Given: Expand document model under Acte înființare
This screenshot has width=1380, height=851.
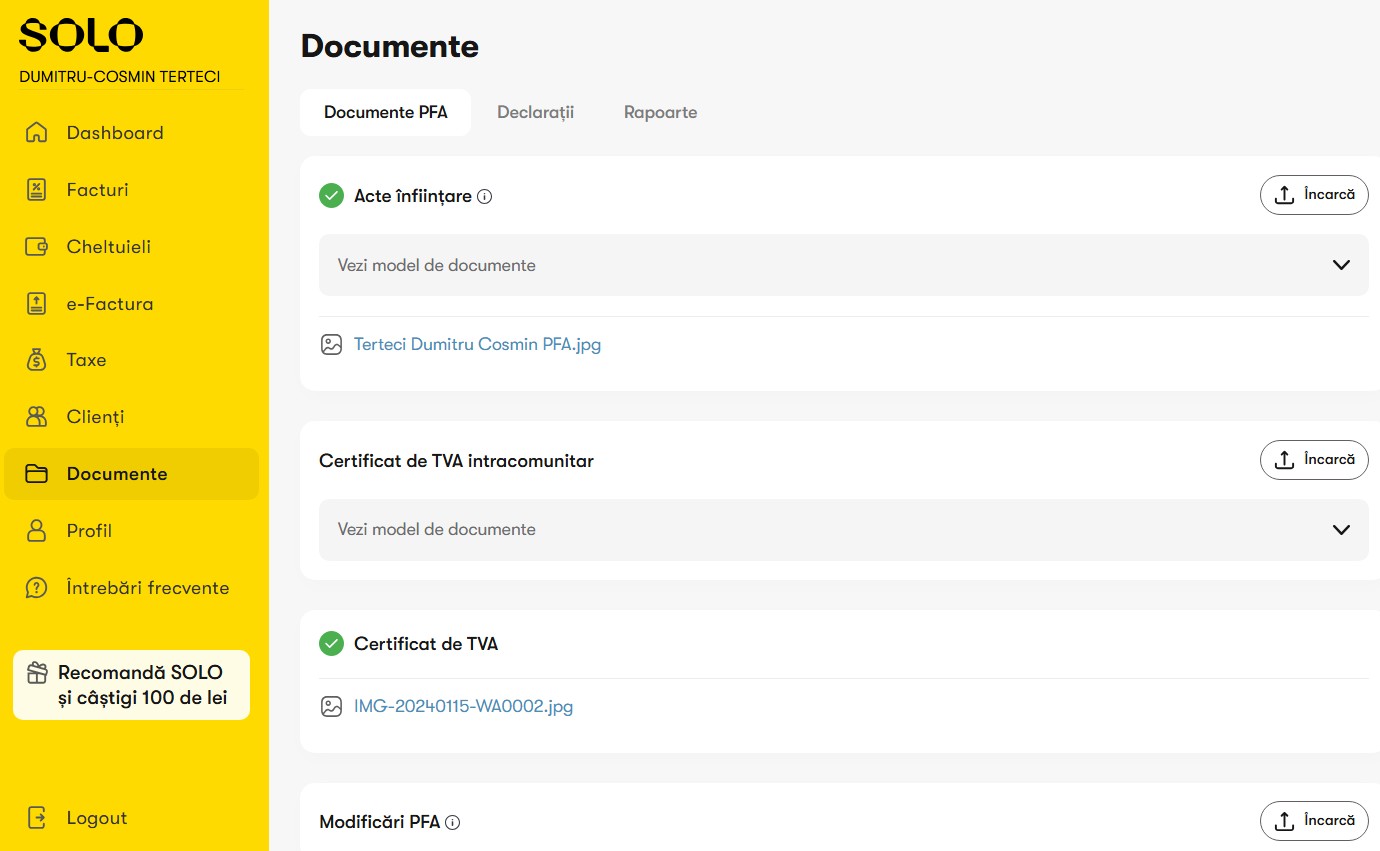Looking at the screenshot, I should click(843, 265).
